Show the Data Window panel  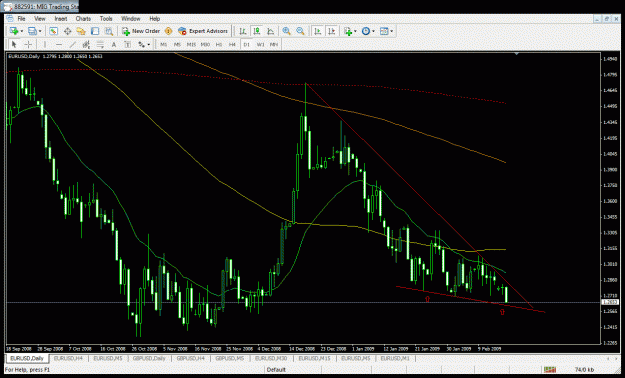tap(67, 31)
